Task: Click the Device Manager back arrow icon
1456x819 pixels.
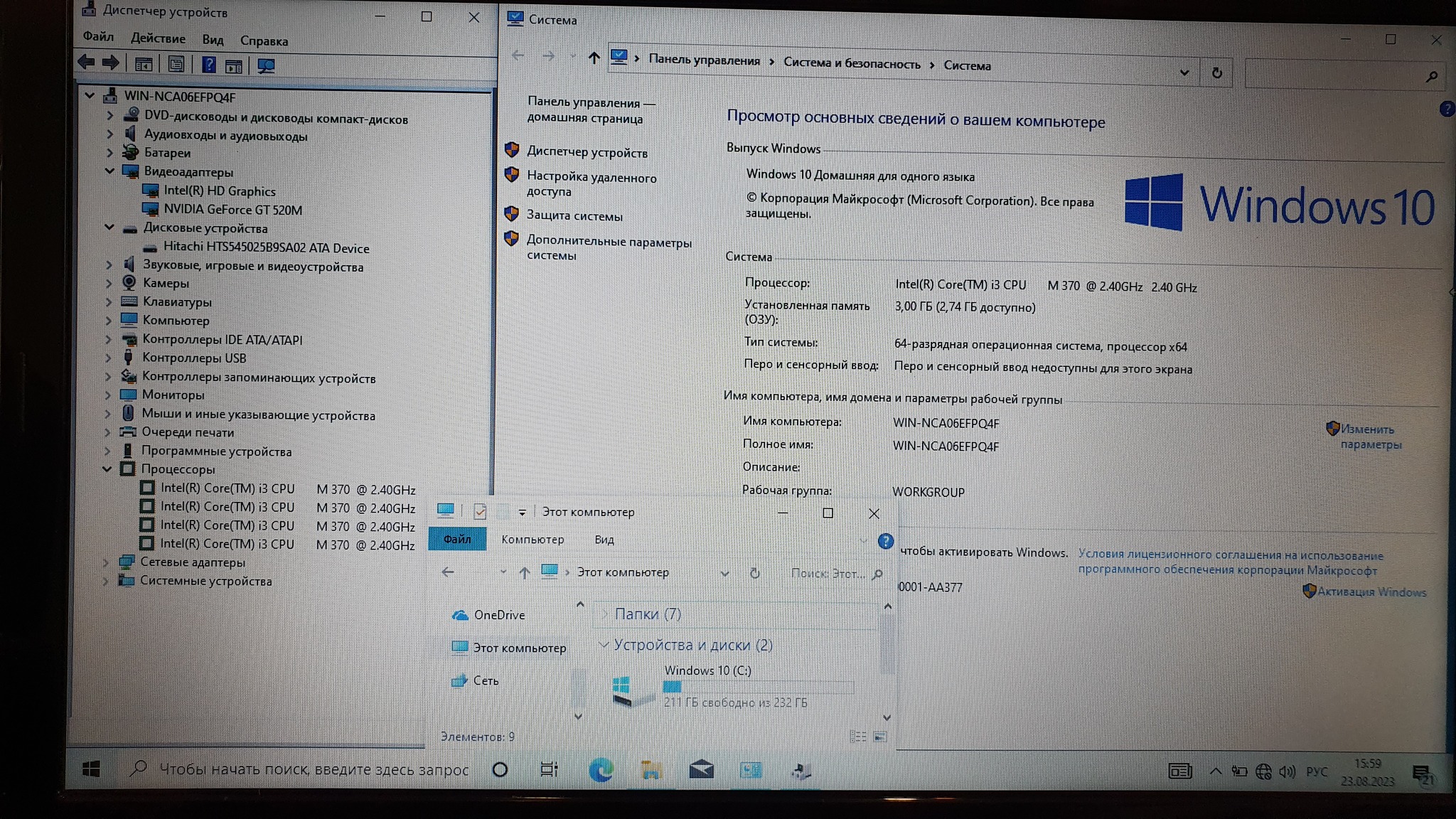Action: click(86, 63)
